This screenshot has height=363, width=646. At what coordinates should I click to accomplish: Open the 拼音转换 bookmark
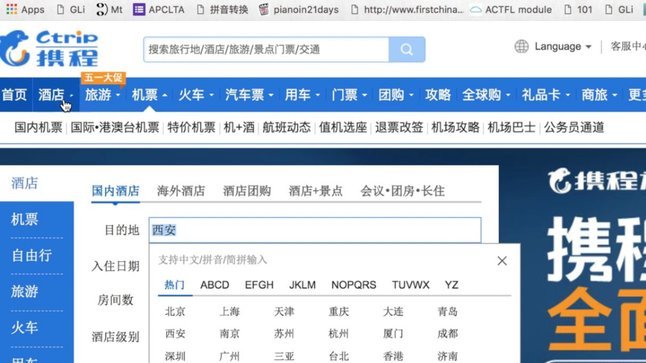click(x=222, y=9)
